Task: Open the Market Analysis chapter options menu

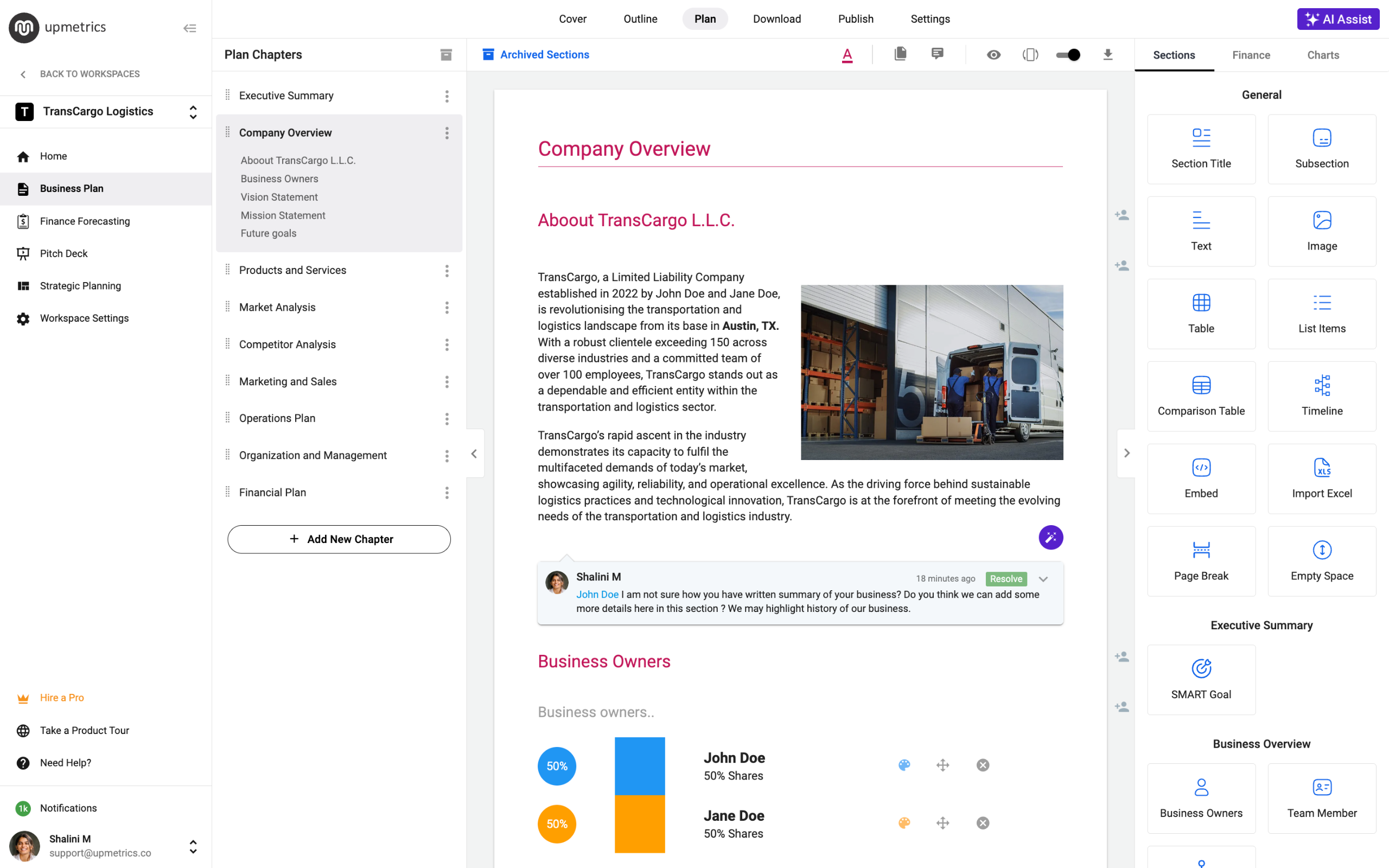Action: coord(447,308)
